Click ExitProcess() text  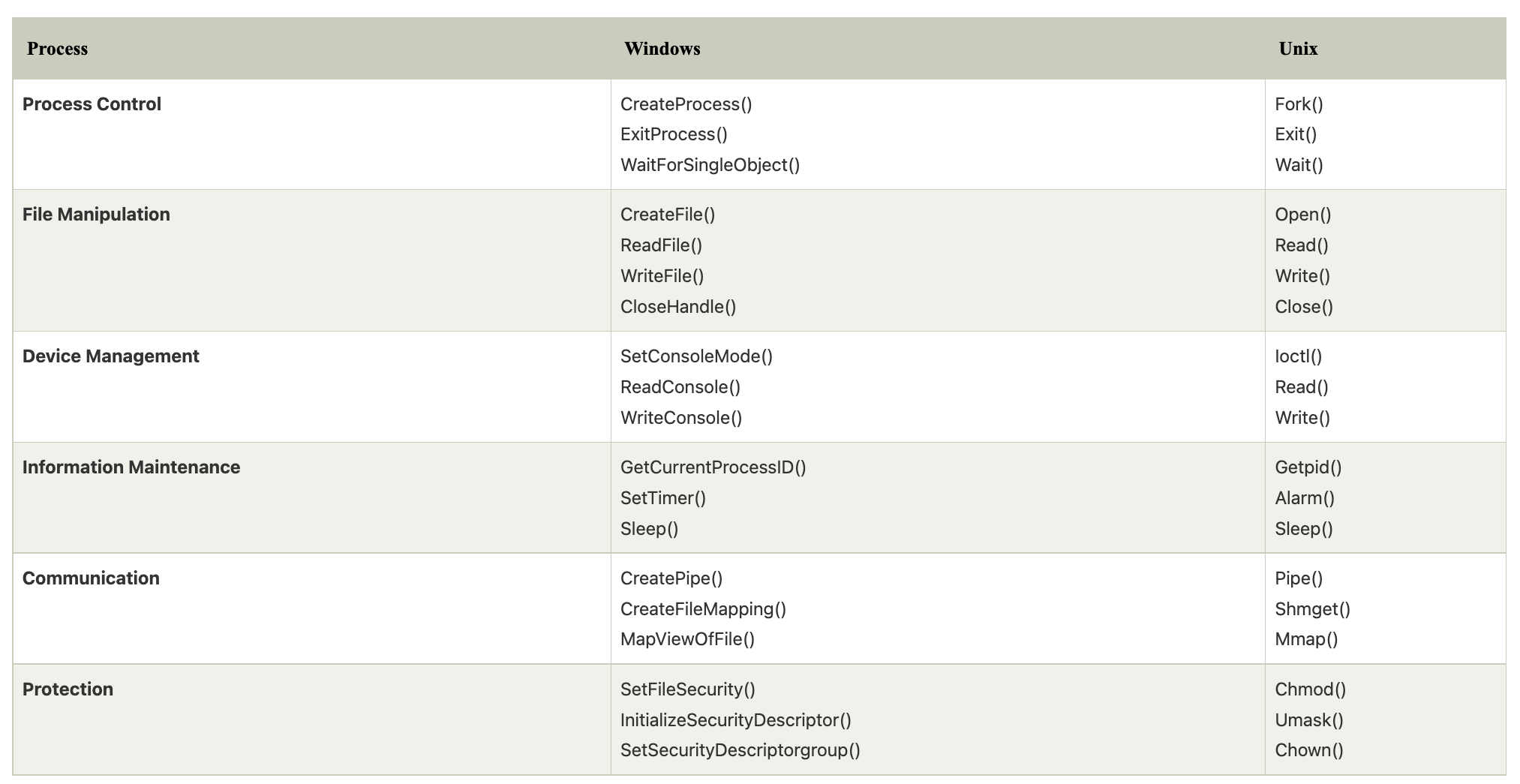674,134
